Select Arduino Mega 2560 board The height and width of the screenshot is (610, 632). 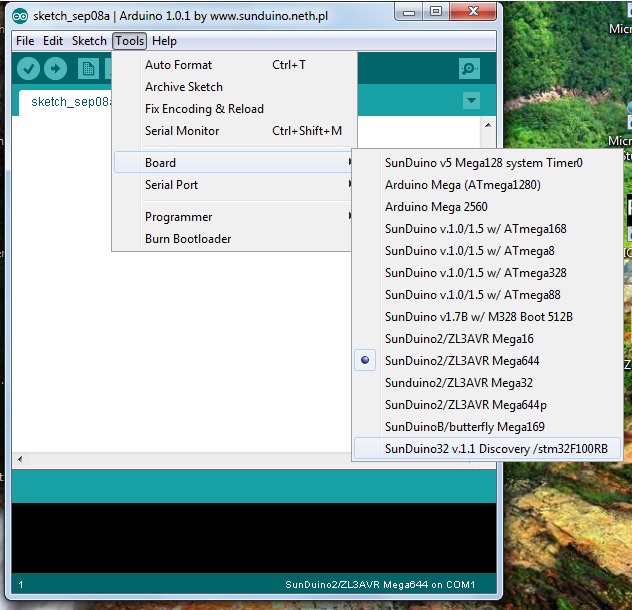coord(487,207)
